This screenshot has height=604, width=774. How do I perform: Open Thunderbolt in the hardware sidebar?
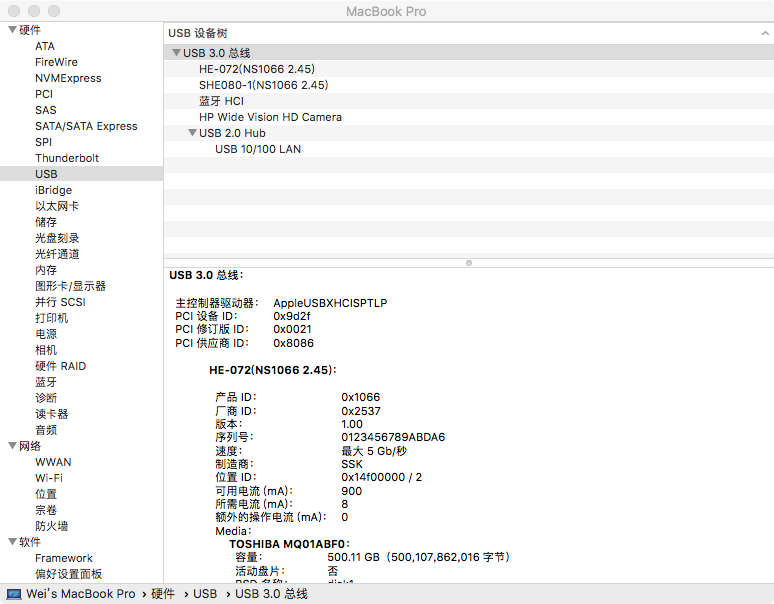(67, 158)
